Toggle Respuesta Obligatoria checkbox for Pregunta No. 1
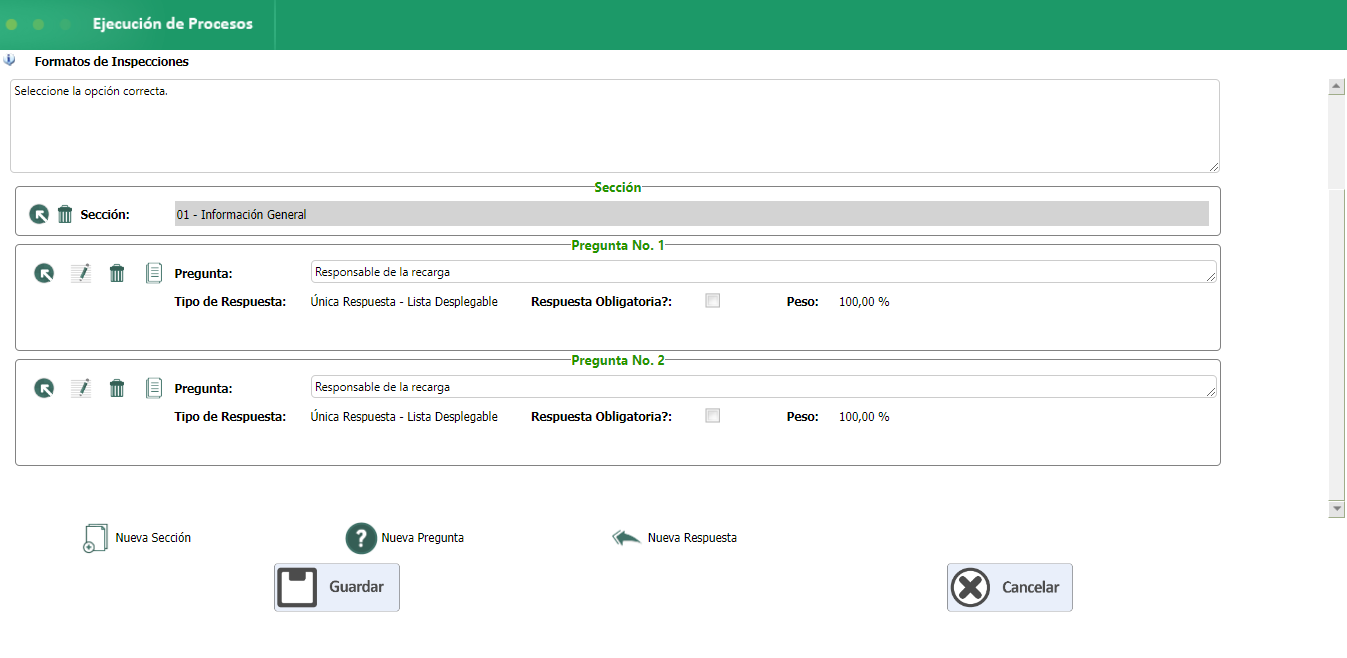 [713, 301]
